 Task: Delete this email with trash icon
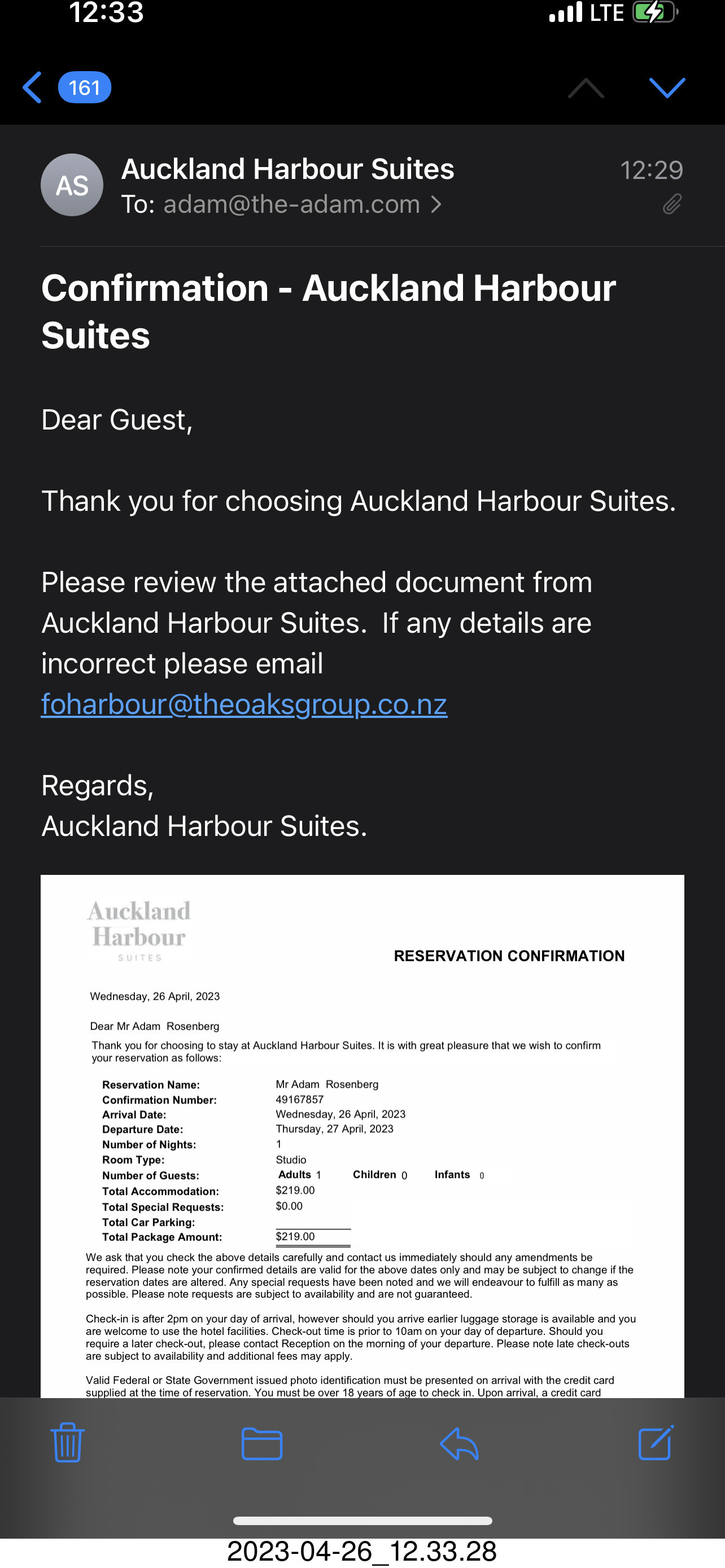pos(67,1443)
